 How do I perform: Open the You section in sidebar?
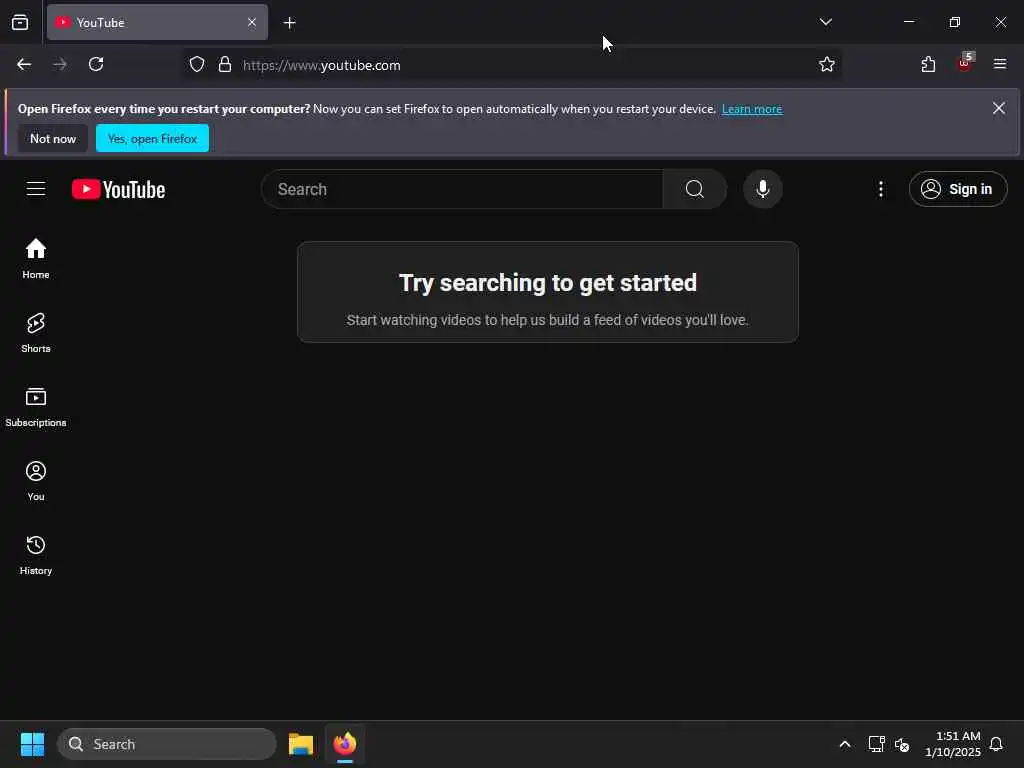[36, 481]
